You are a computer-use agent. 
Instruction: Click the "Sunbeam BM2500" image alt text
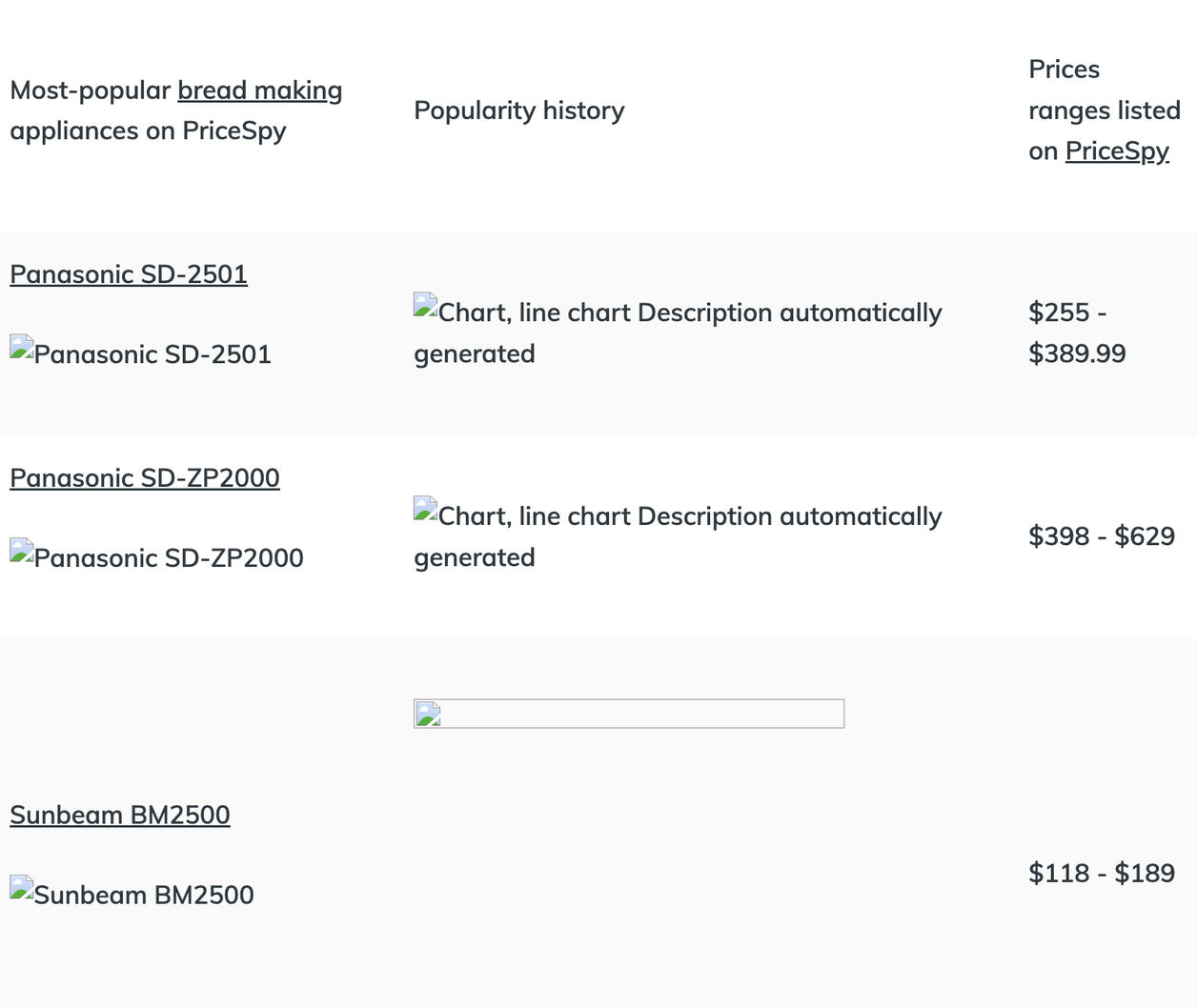coord(145,896)
